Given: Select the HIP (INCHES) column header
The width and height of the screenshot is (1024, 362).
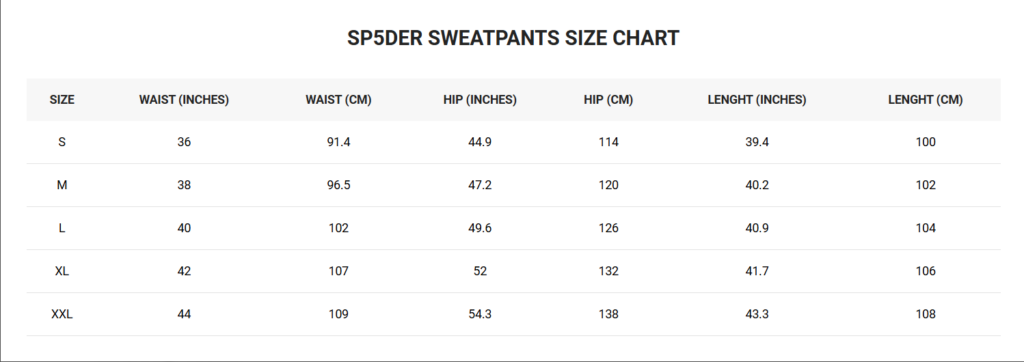Looking at the screenshot, I should point(480,100).
